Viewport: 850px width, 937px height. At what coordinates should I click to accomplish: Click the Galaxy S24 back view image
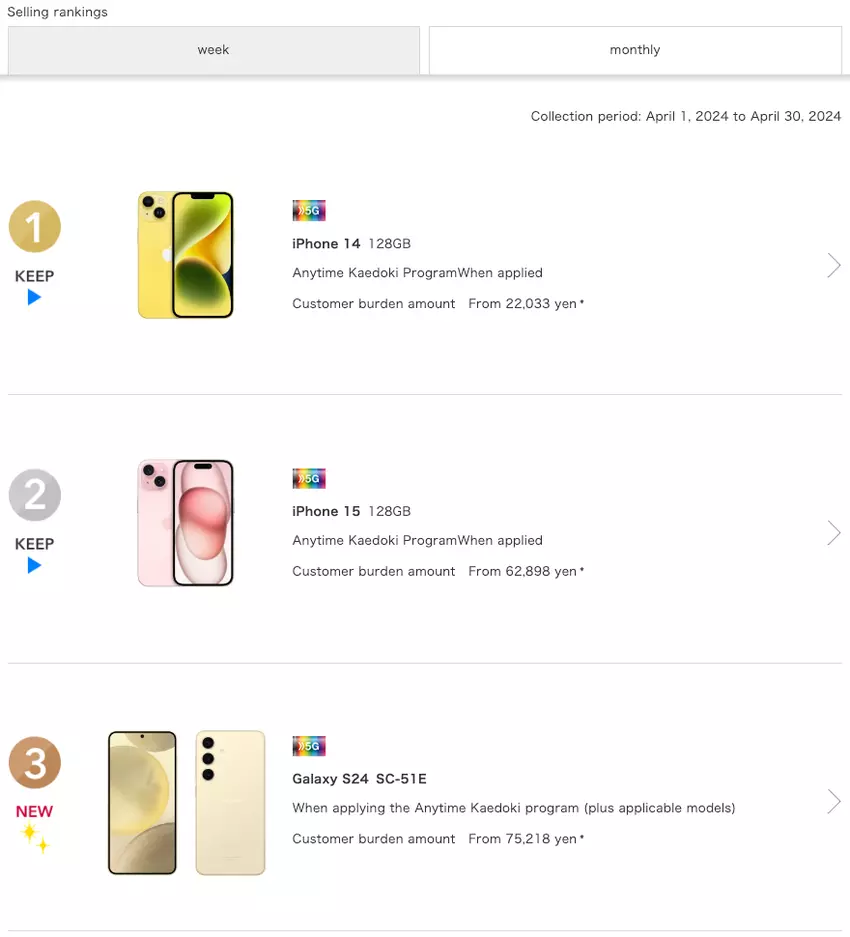tap(230, 802)
